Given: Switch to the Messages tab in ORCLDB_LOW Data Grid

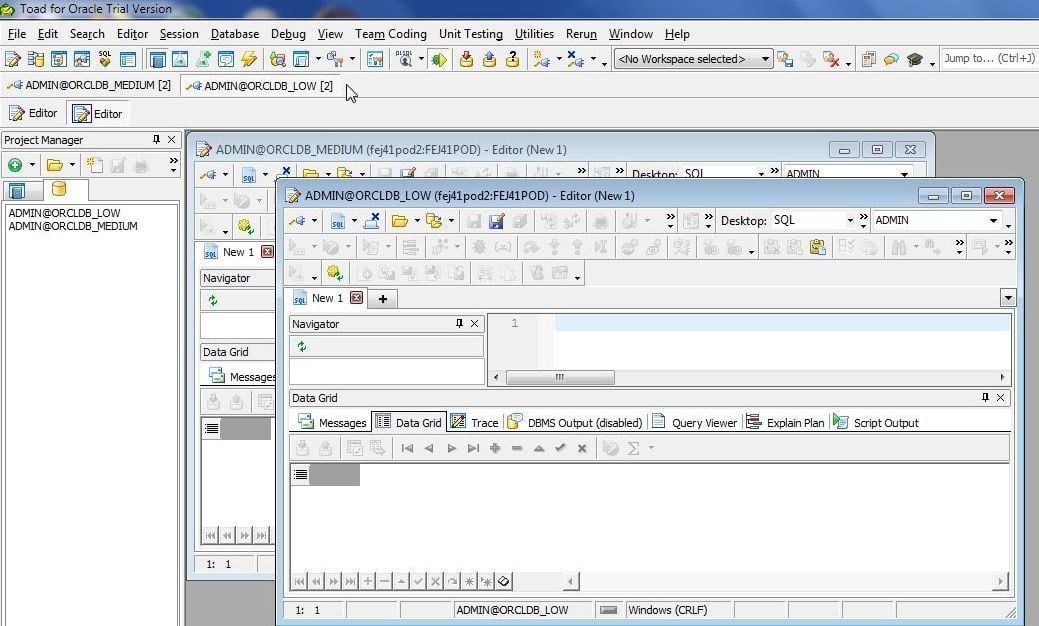Looking at the screenshot, I should [332, 422].
